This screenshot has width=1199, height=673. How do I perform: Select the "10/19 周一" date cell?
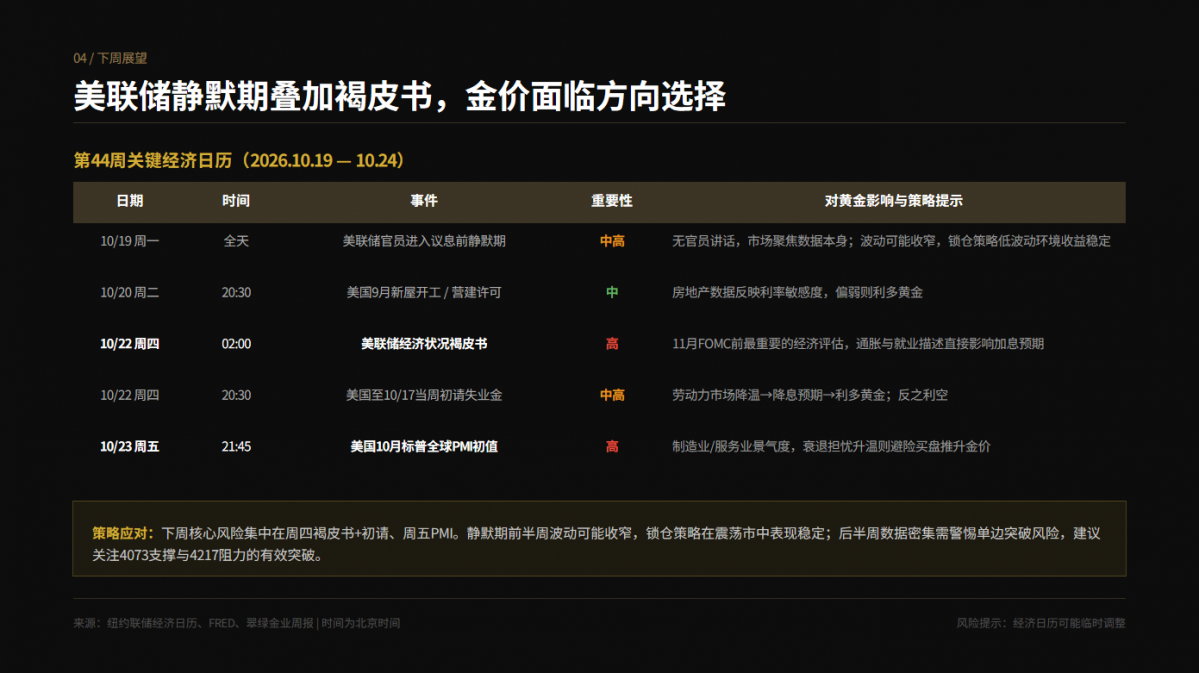(129, 241)
